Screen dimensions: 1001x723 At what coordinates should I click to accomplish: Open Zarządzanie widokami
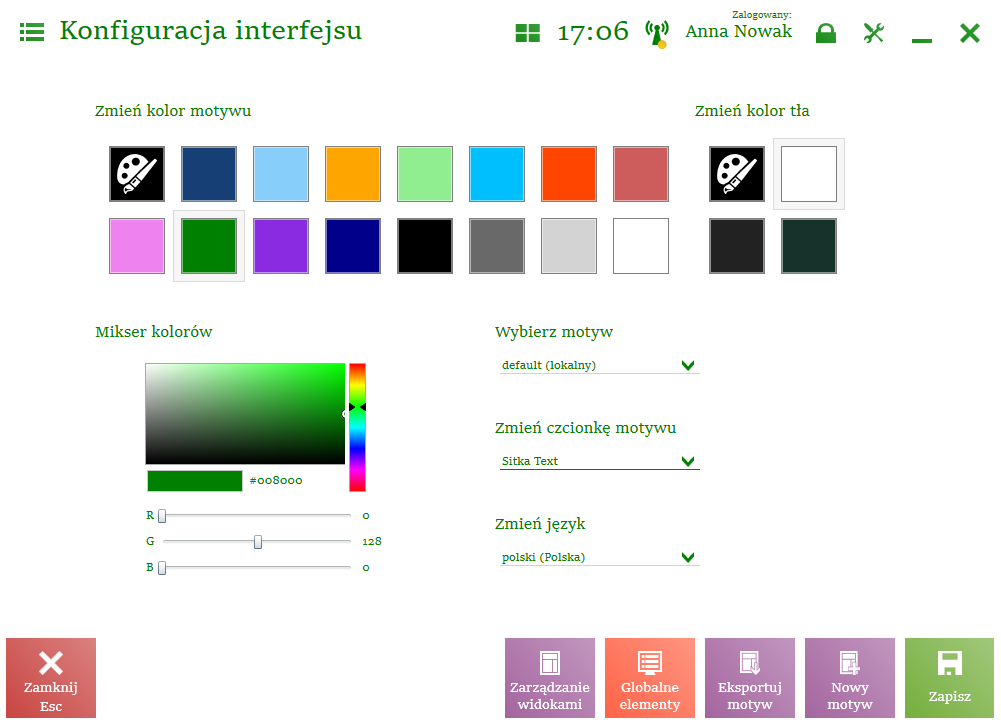point(550,678)
